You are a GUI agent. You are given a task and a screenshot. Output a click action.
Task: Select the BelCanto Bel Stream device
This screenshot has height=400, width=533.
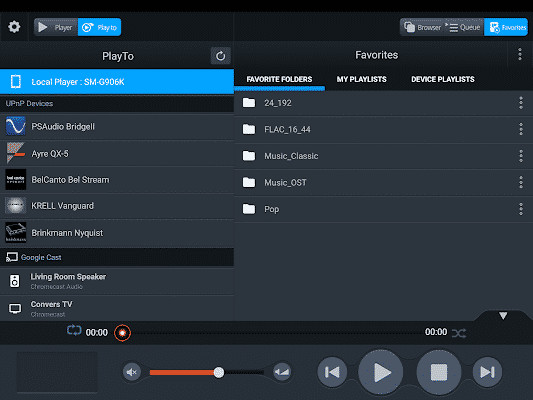pyautogui.click(x=117, y=180)
